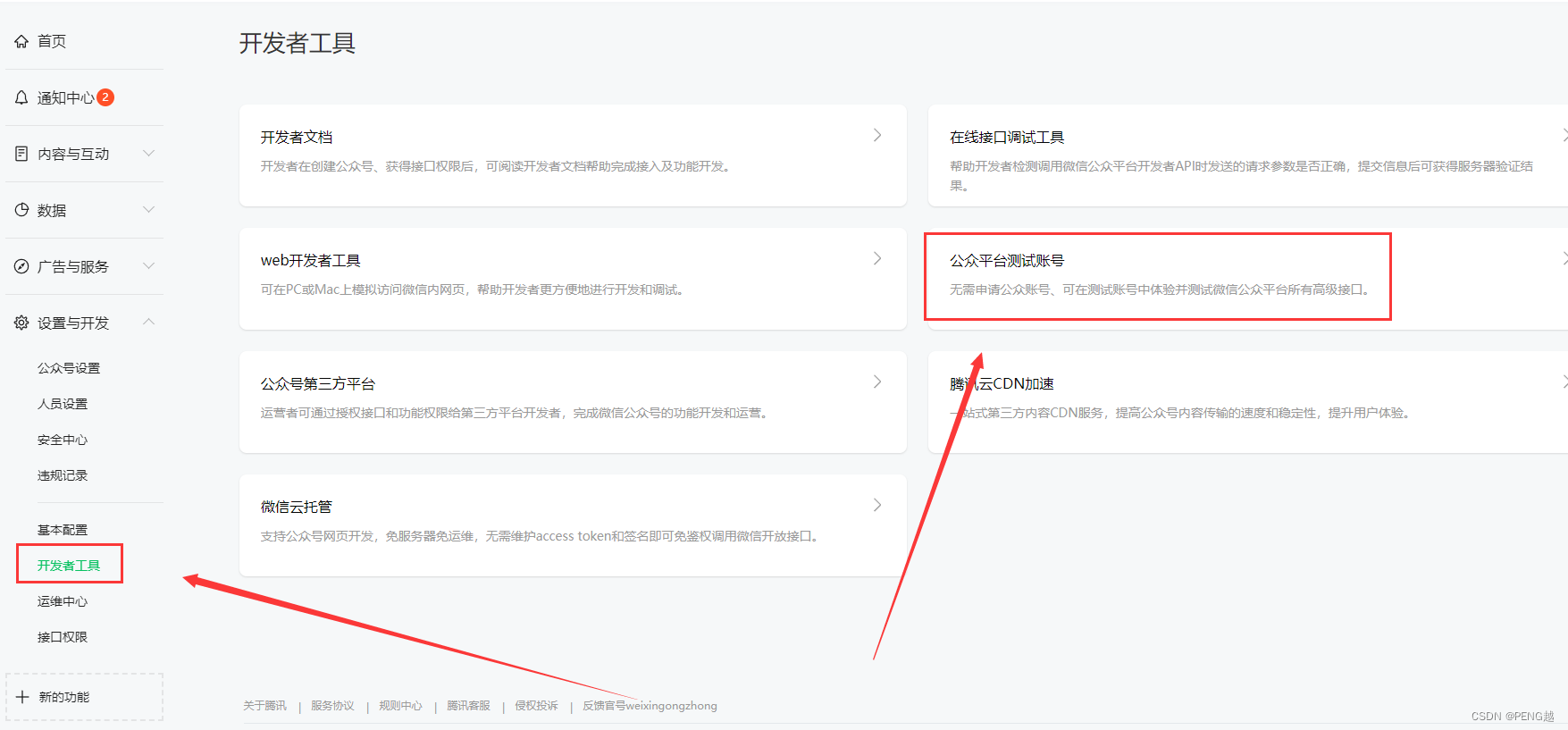Open the 微信云托管 card title
This screenshot has width=1568, height=730.
[297, 507]
